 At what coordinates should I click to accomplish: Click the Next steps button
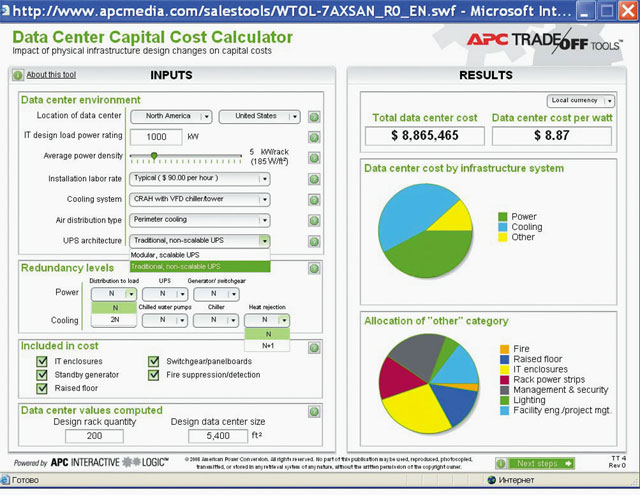tap(541, 463)
